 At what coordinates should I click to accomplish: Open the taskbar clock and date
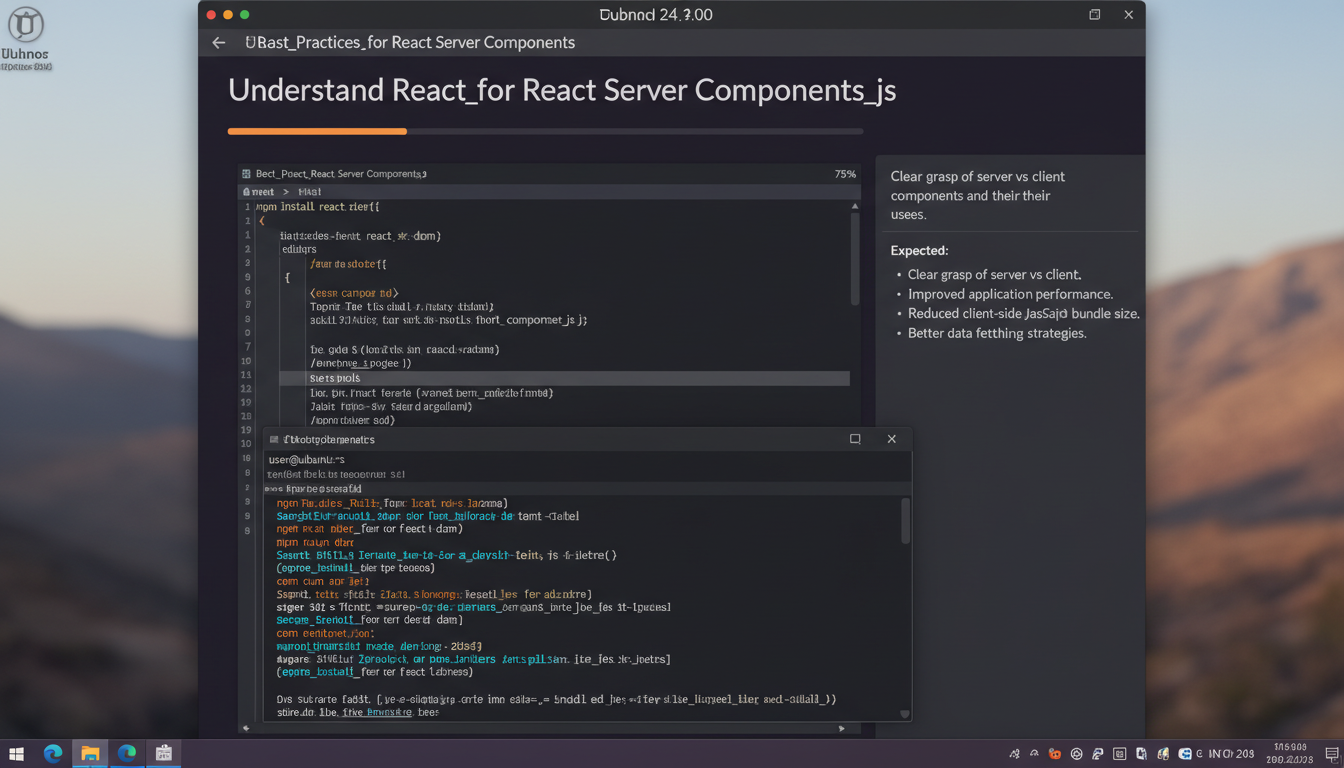coord(1289,754)
